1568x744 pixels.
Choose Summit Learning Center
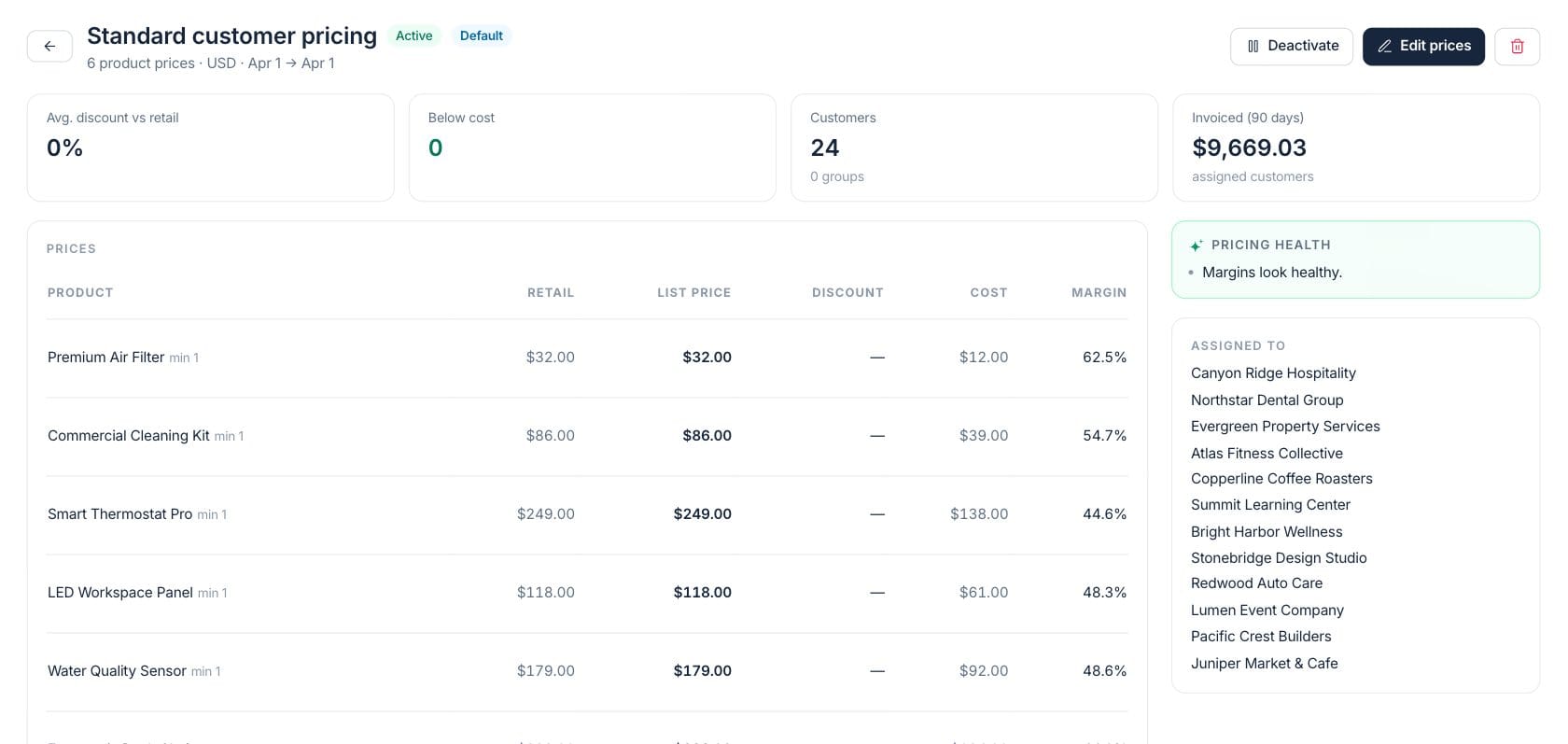pos(1270,505)
